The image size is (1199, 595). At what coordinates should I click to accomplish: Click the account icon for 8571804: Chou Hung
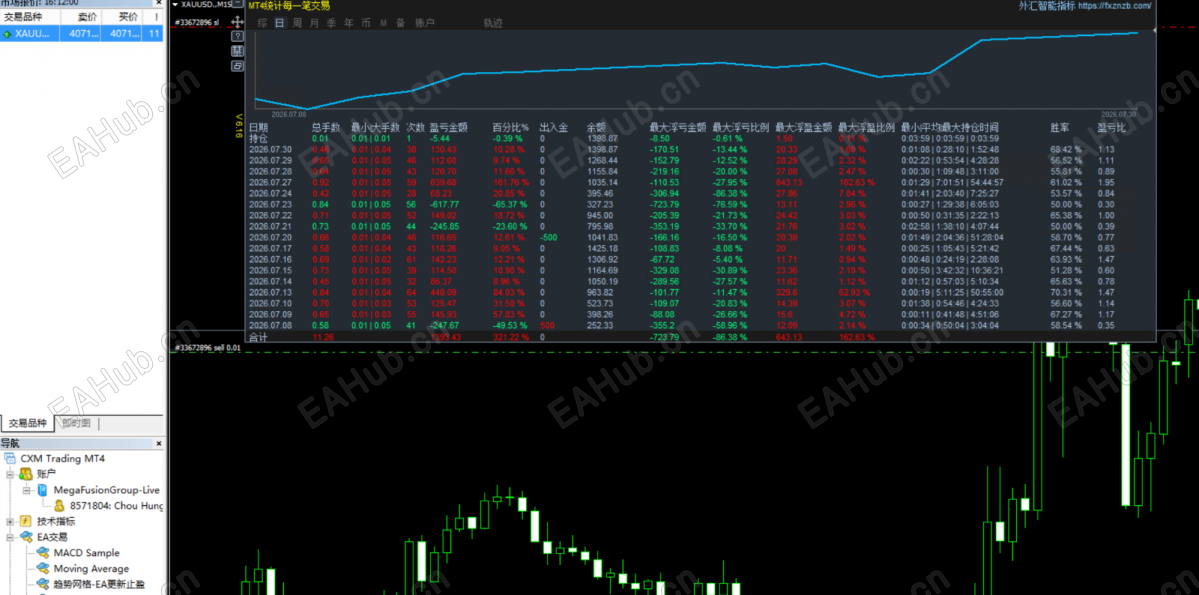click(x=59, y=506)
